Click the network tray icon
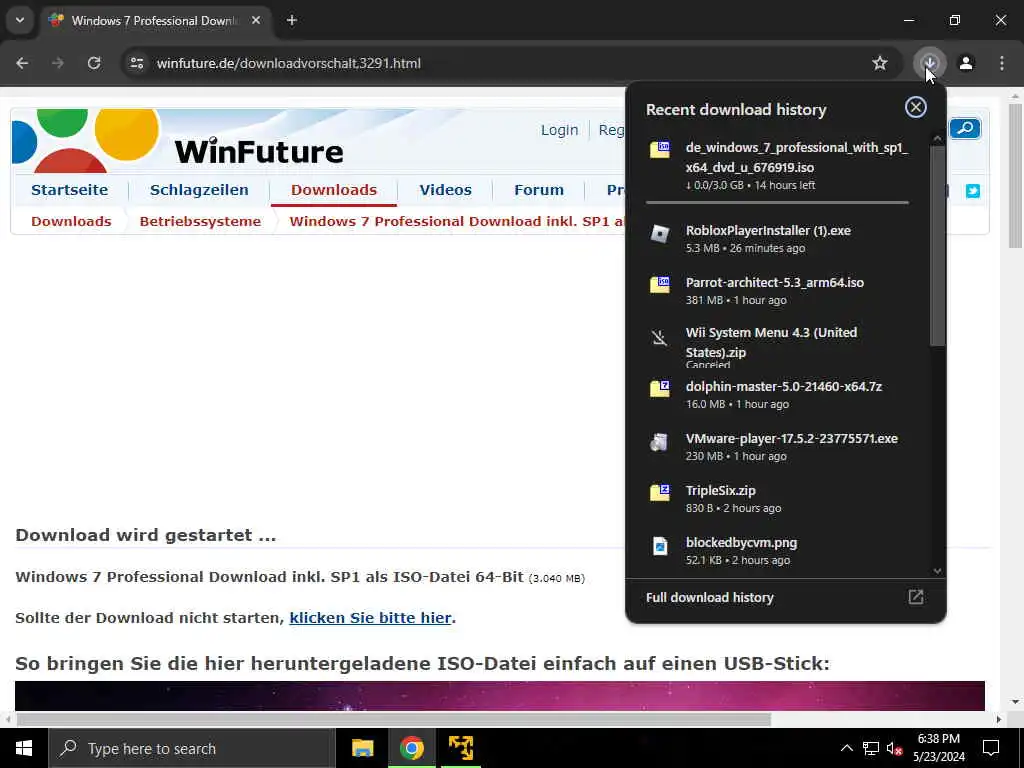The image size is (1024, 768). coord(871,748)
